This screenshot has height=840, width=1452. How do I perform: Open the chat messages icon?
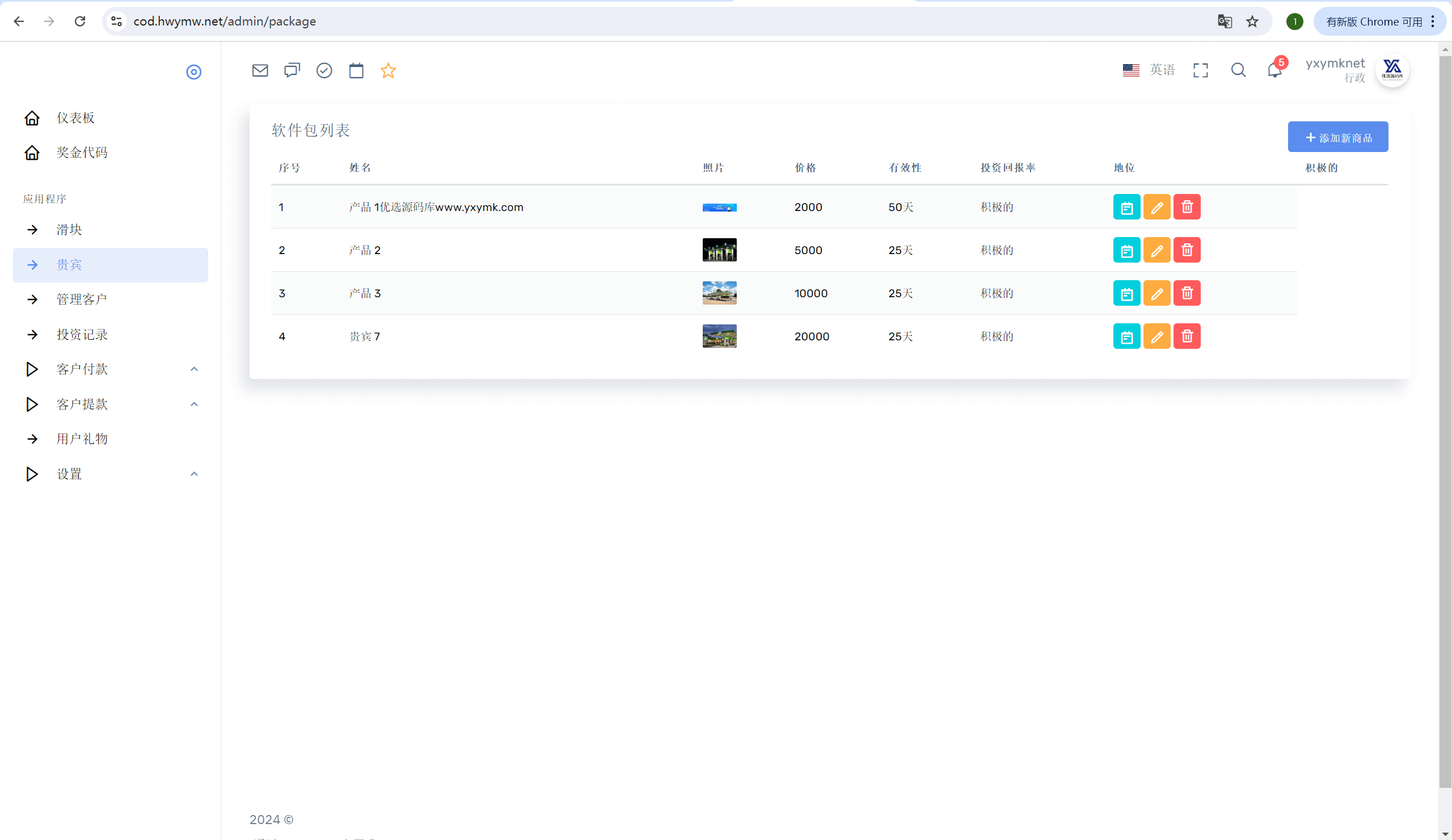pyautogui.click(x=292, y=70)
